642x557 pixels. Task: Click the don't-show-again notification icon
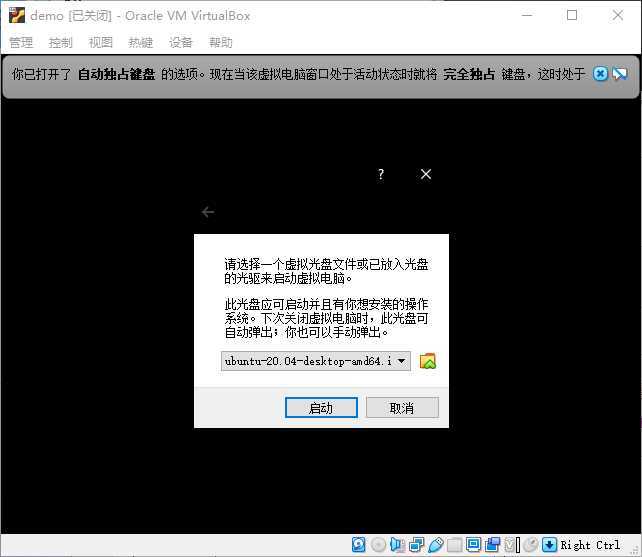coord(619,74)
